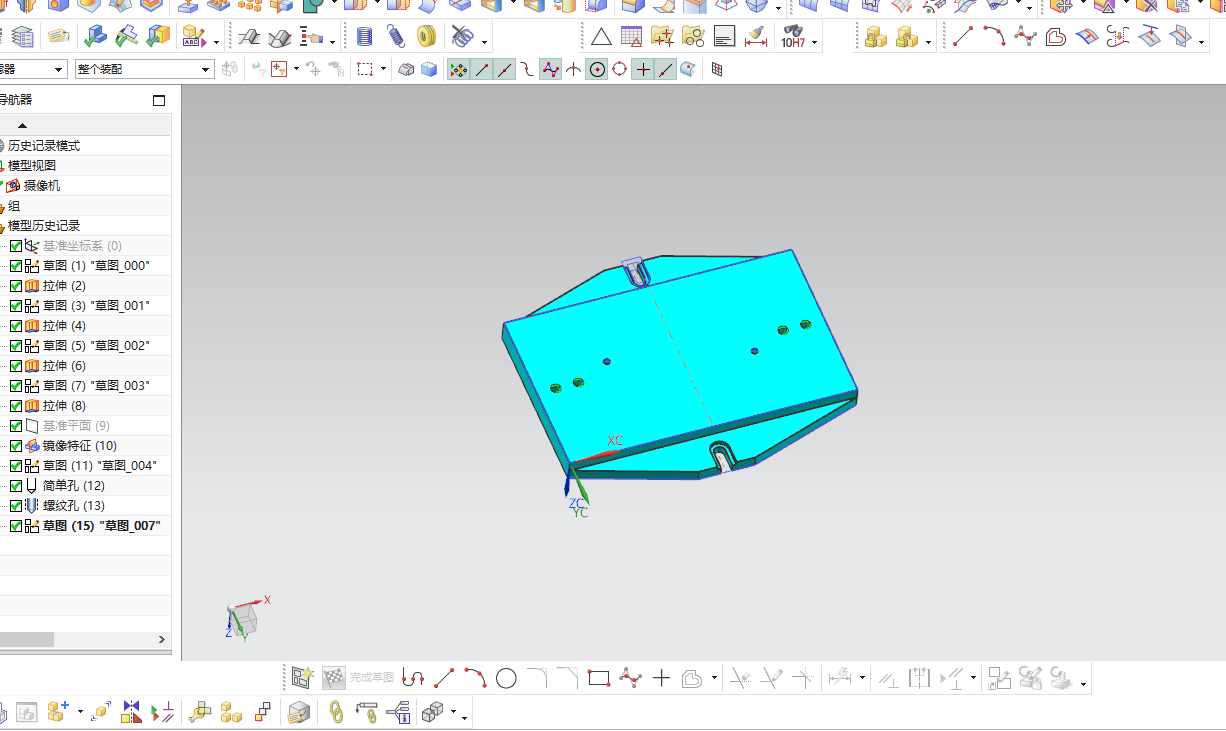Expand offset curve dropdown in sketch toolbar

tap(714, 678)
